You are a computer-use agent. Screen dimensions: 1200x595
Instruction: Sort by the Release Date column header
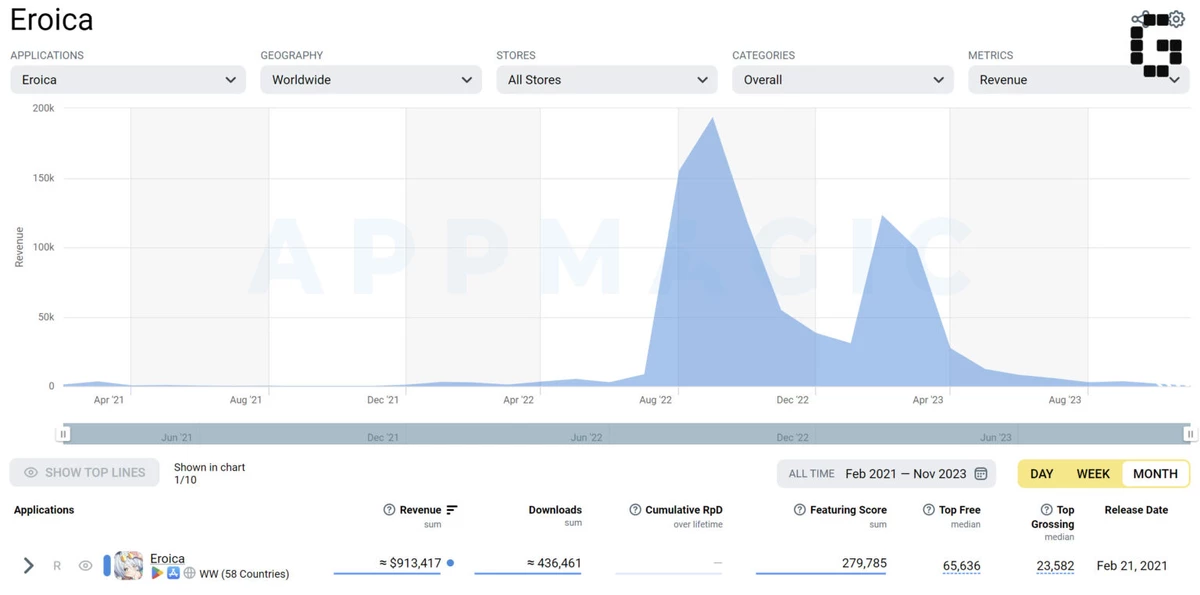(1136, 510)
